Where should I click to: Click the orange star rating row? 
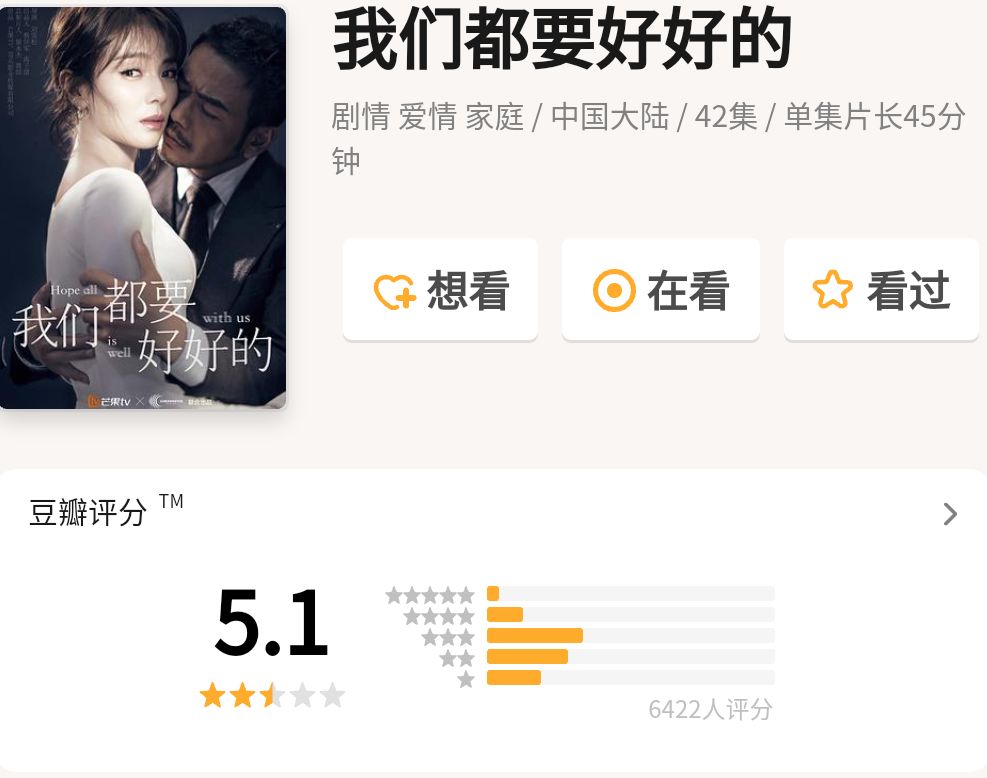pos(272,696)
